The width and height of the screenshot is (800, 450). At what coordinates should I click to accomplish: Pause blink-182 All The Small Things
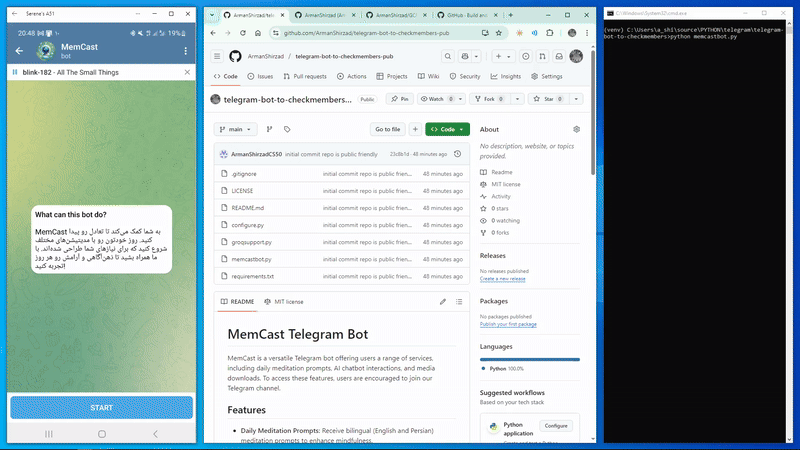coord(15,72)
